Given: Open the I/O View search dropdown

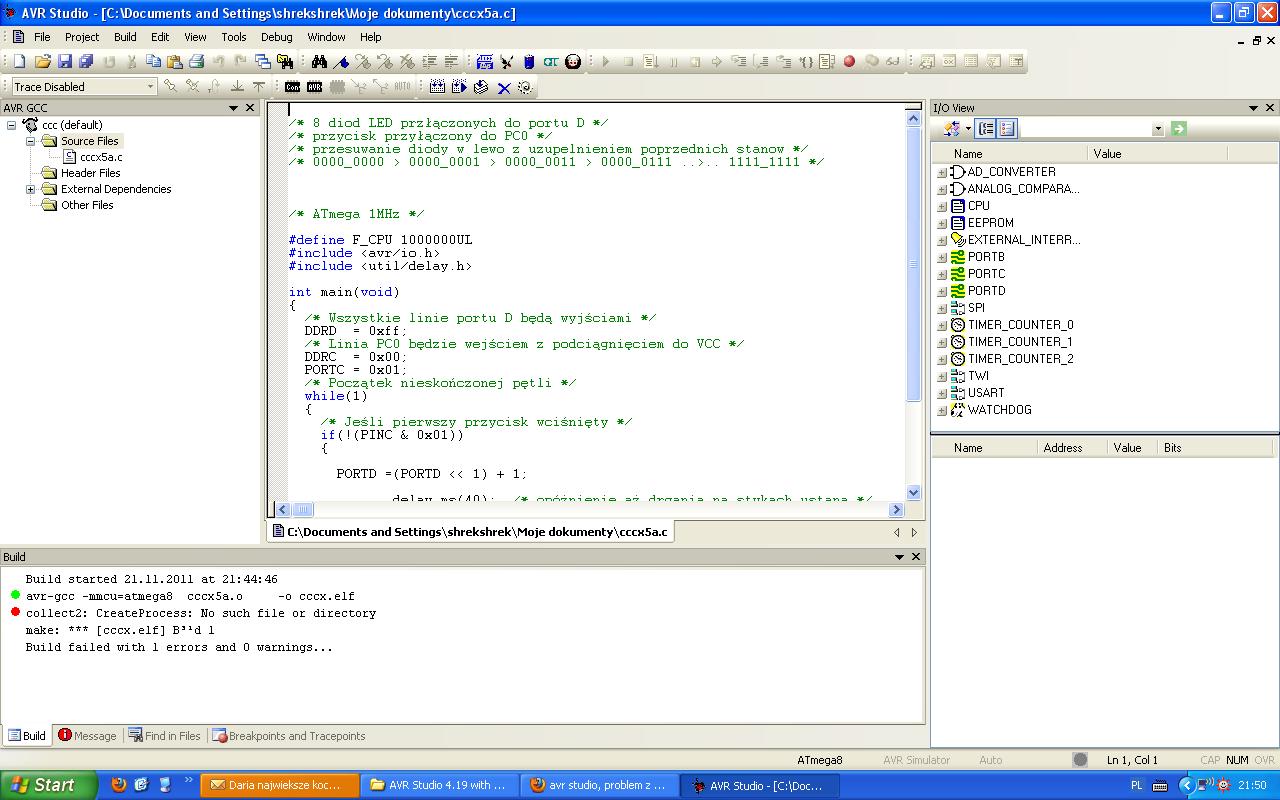Looking at the screenshot, I should [x=1158, y=129].
